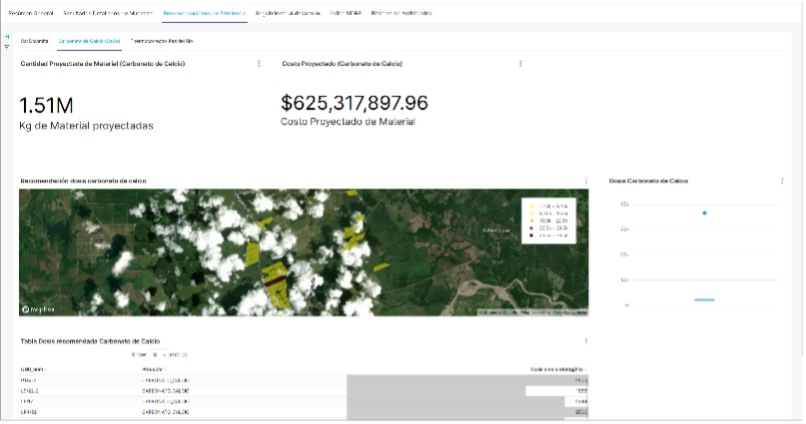This screenshot has height=424, width=806.
Task: Open Cantidad Proyectada de Material options menu
Action: [x=259, y=63]
